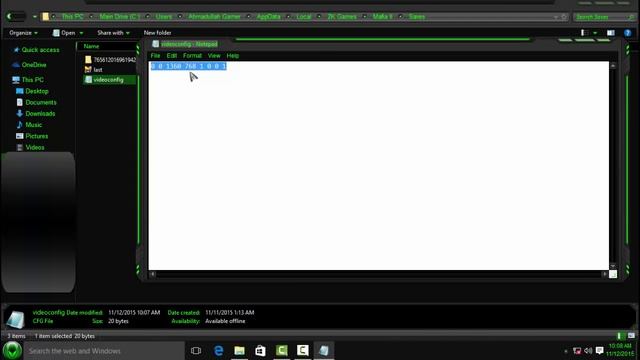Open File Explorer from taskbar
640x360 pixels.
click(x=240, y=351)
